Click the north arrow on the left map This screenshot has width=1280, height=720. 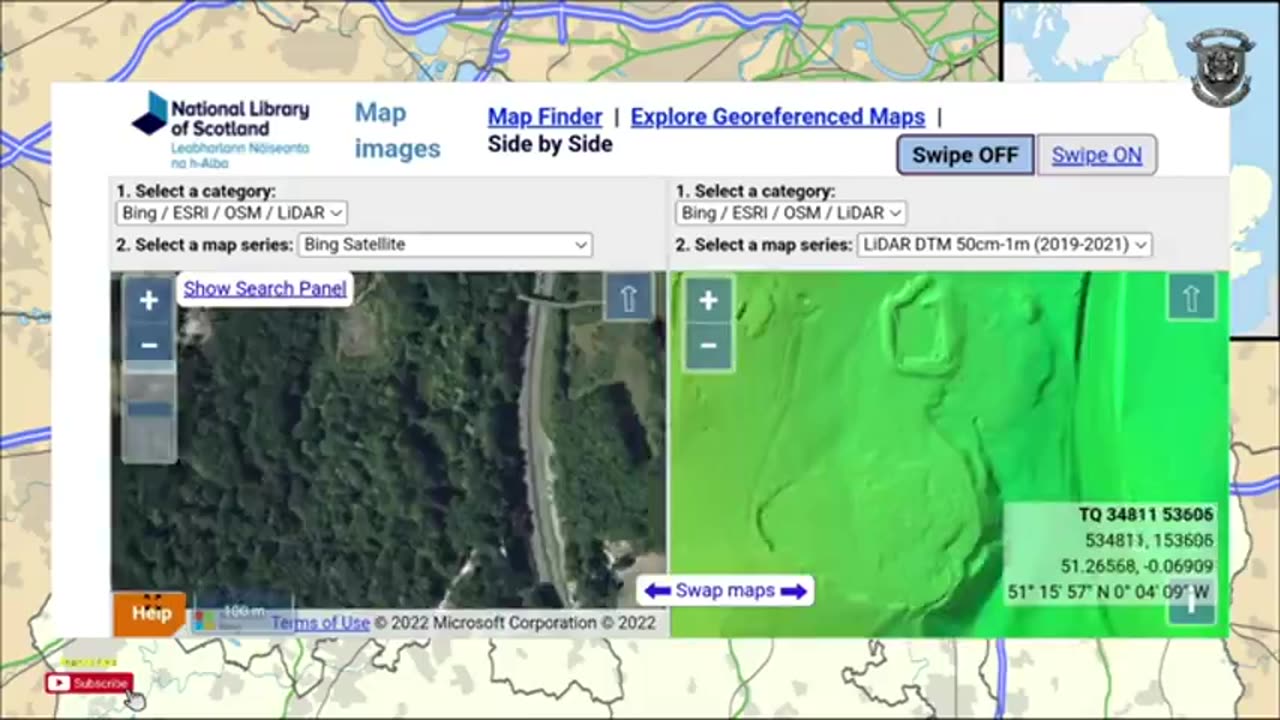[628, 298]
